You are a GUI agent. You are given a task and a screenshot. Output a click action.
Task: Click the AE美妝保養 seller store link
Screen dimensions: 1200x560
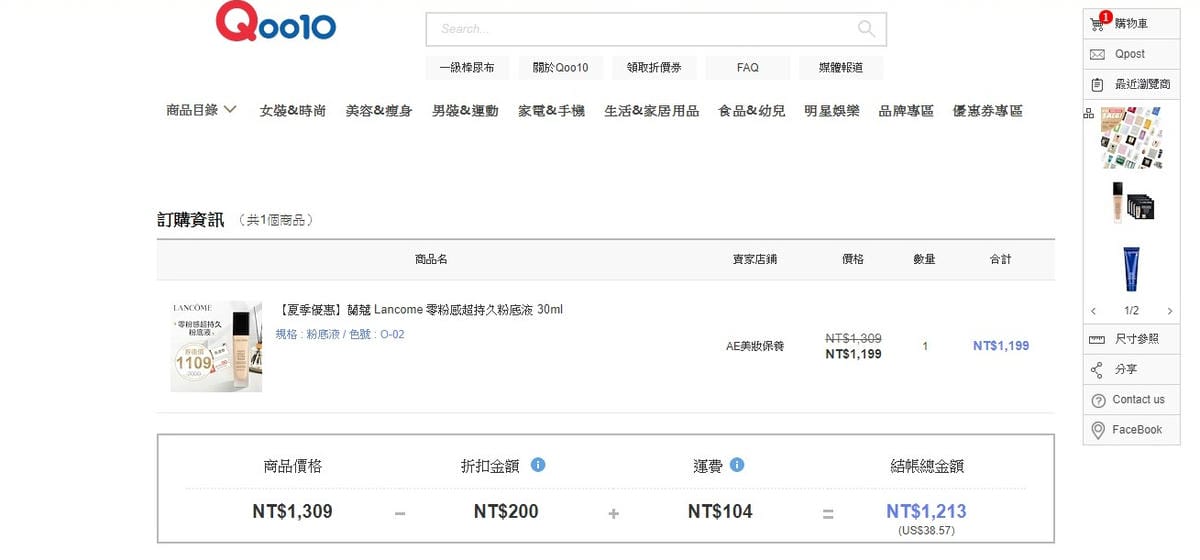click(x=755, y=346)
